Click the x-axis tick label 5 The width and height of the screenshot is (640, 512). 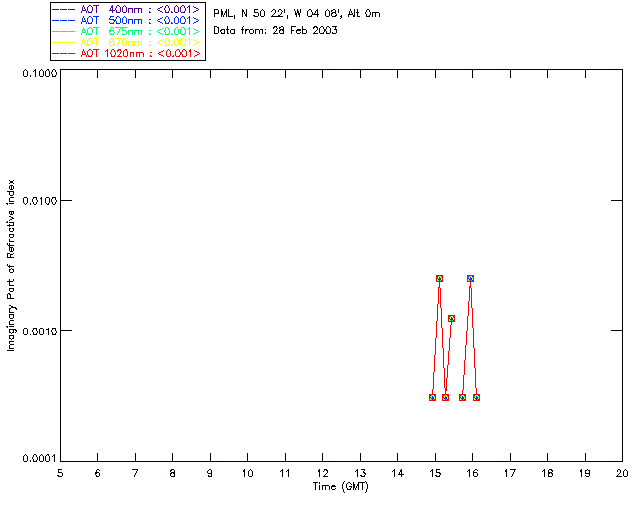coord(60,473)
